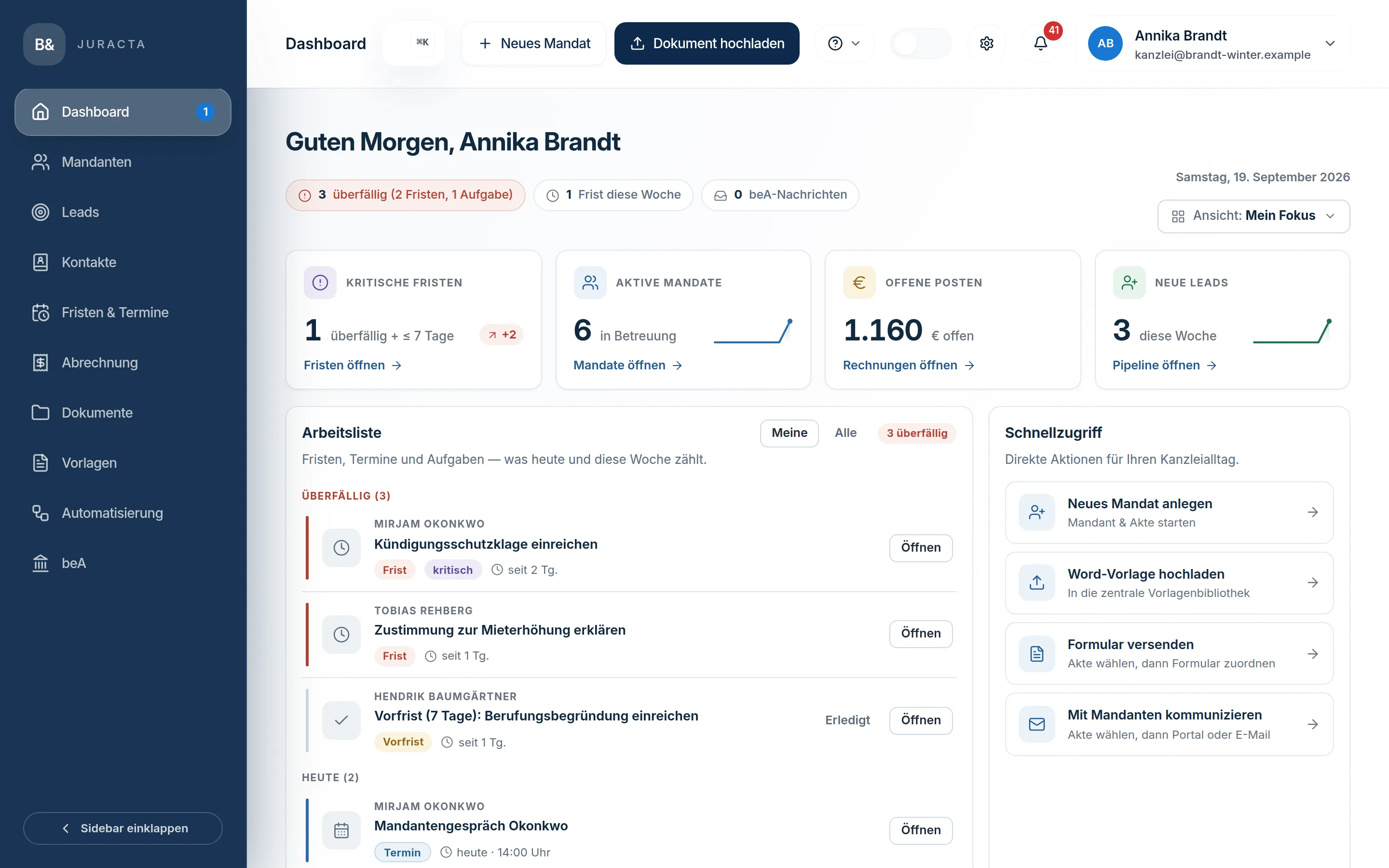1389x868 pixels.
Task: Collapse sidebar with Sidebar einklappen
Action: click(x=123, y=828)
